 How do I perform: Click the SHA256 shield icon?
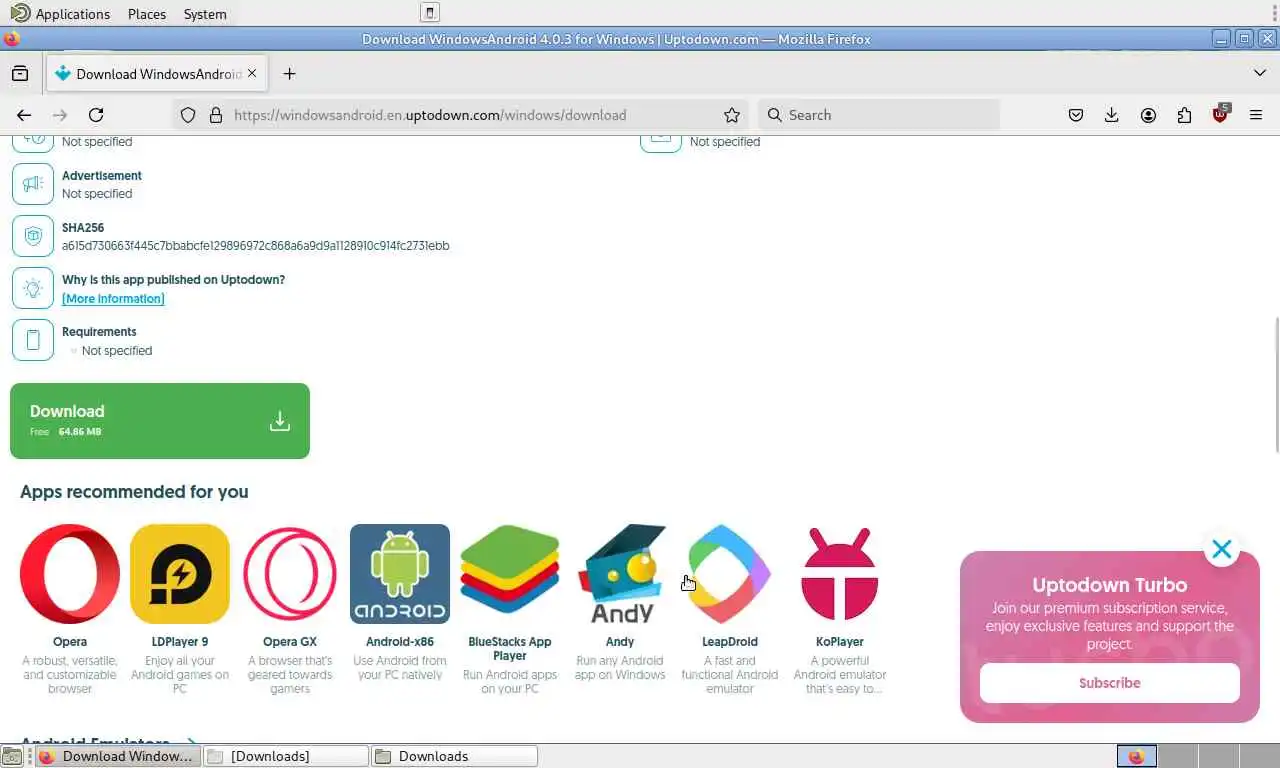pyautogui.click(x=33, y=236)
